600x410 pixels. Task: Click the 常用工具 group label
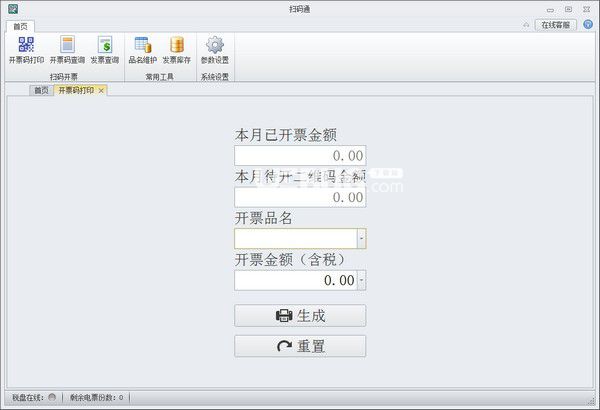[160, 77]
